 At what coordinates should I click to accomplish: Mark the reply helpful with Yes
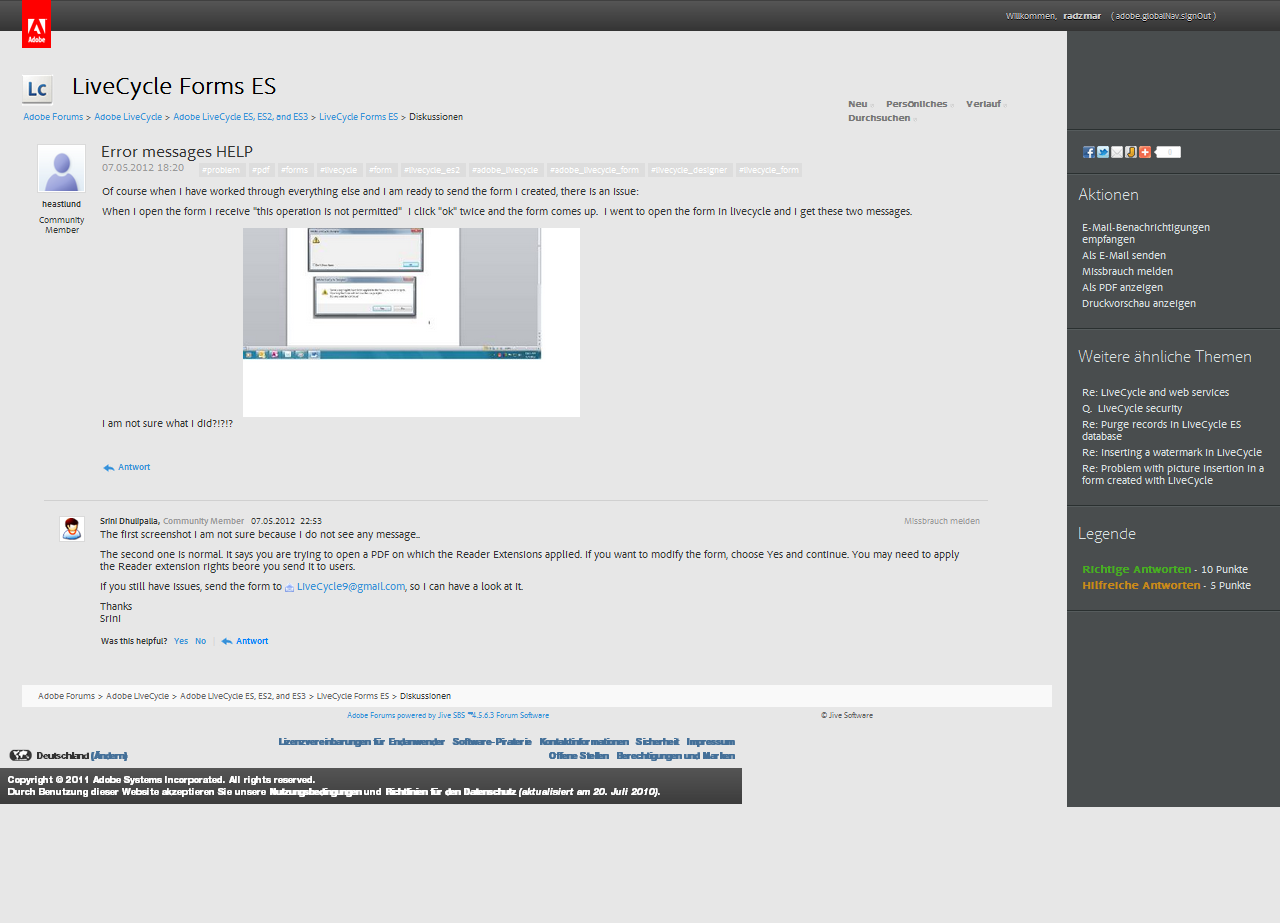[181, 641]
